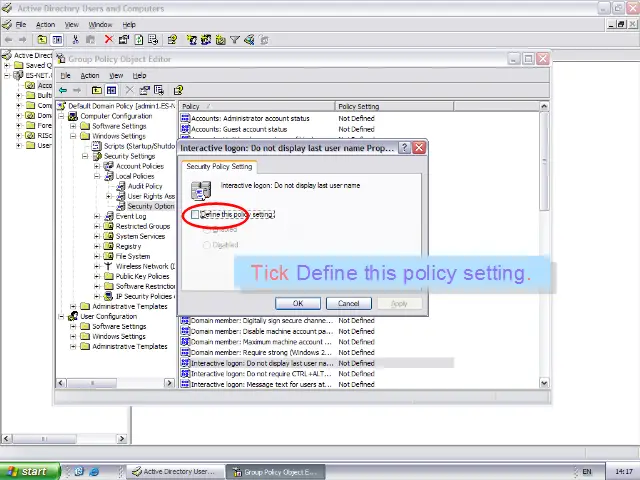Click the greyed Apply button
The height and width of the screenshot is (480, 640).
pos(399,303)
